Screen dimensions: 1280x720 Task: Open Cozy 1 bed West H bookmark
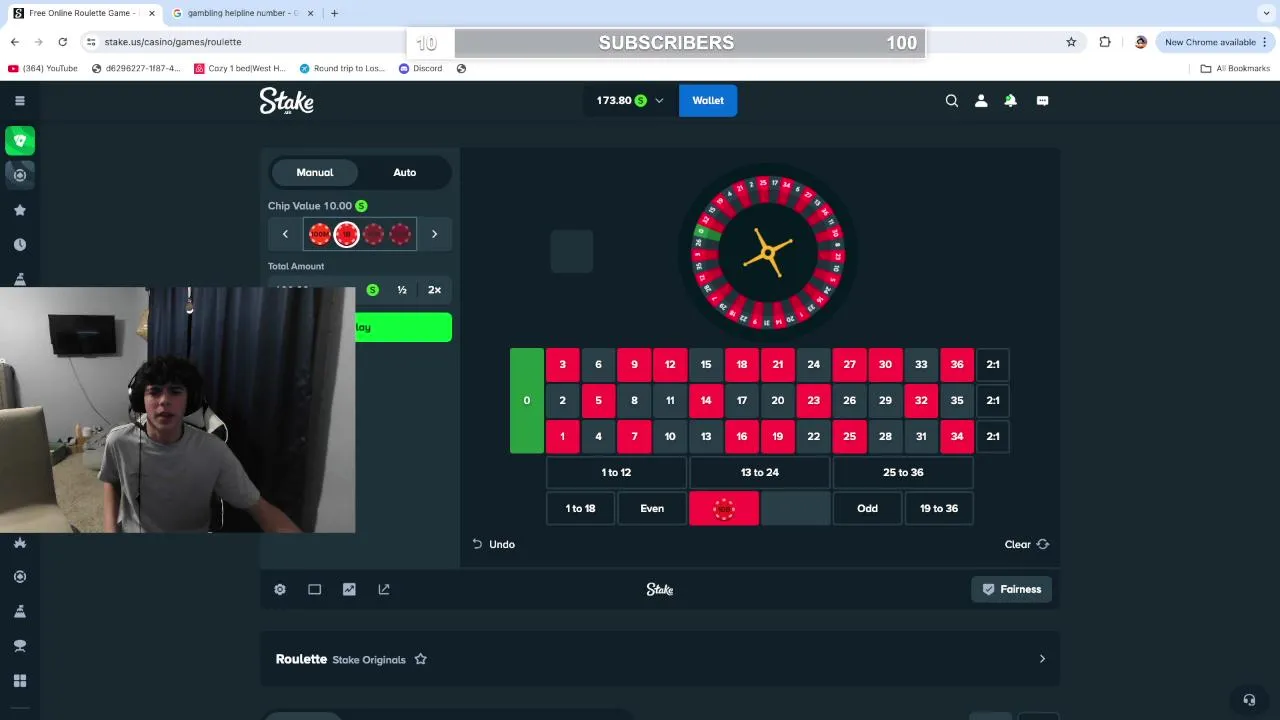[x=240, y=68]
